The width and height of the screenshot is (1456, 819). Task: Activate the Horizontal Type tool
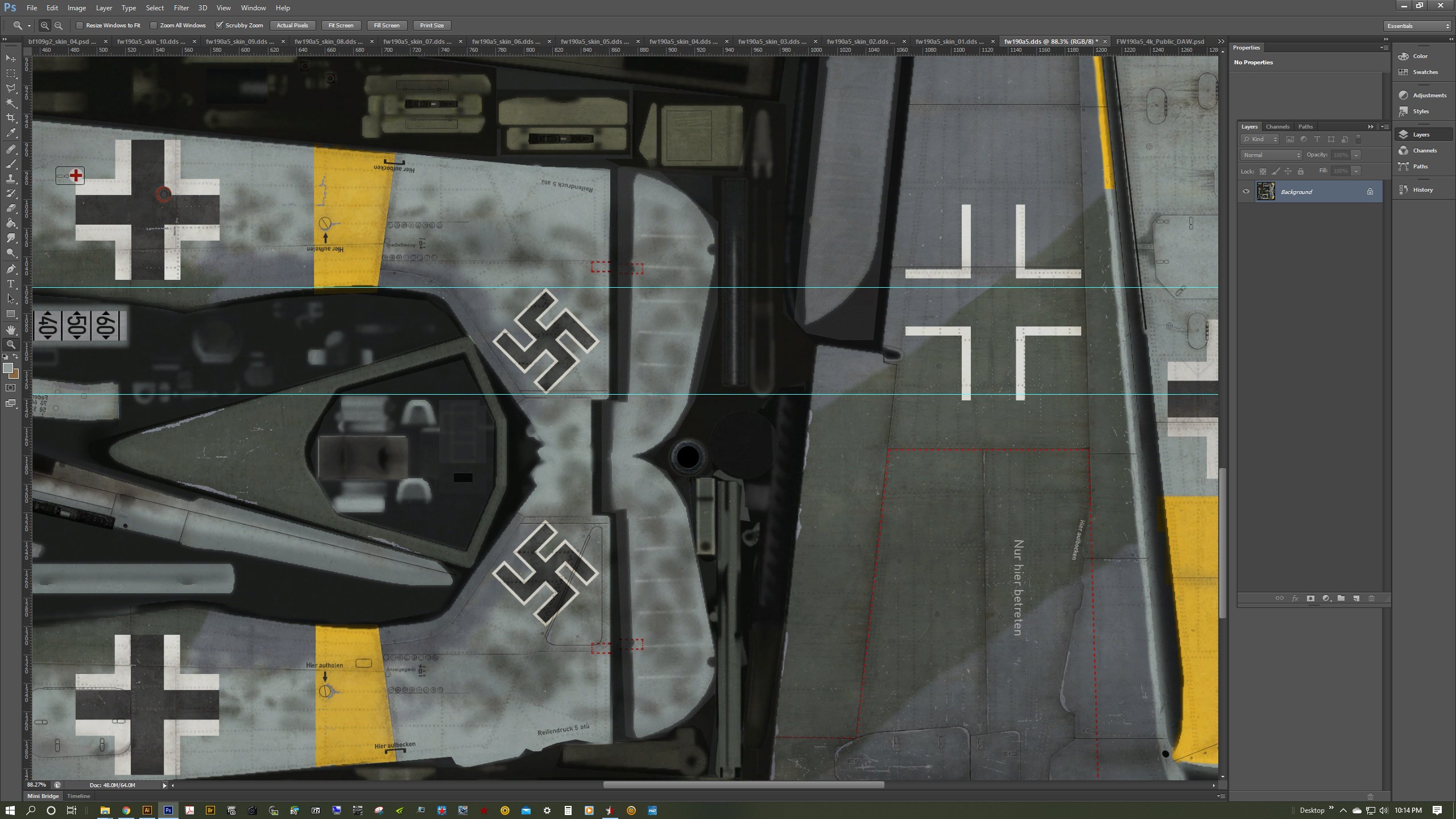pos(11,283)
